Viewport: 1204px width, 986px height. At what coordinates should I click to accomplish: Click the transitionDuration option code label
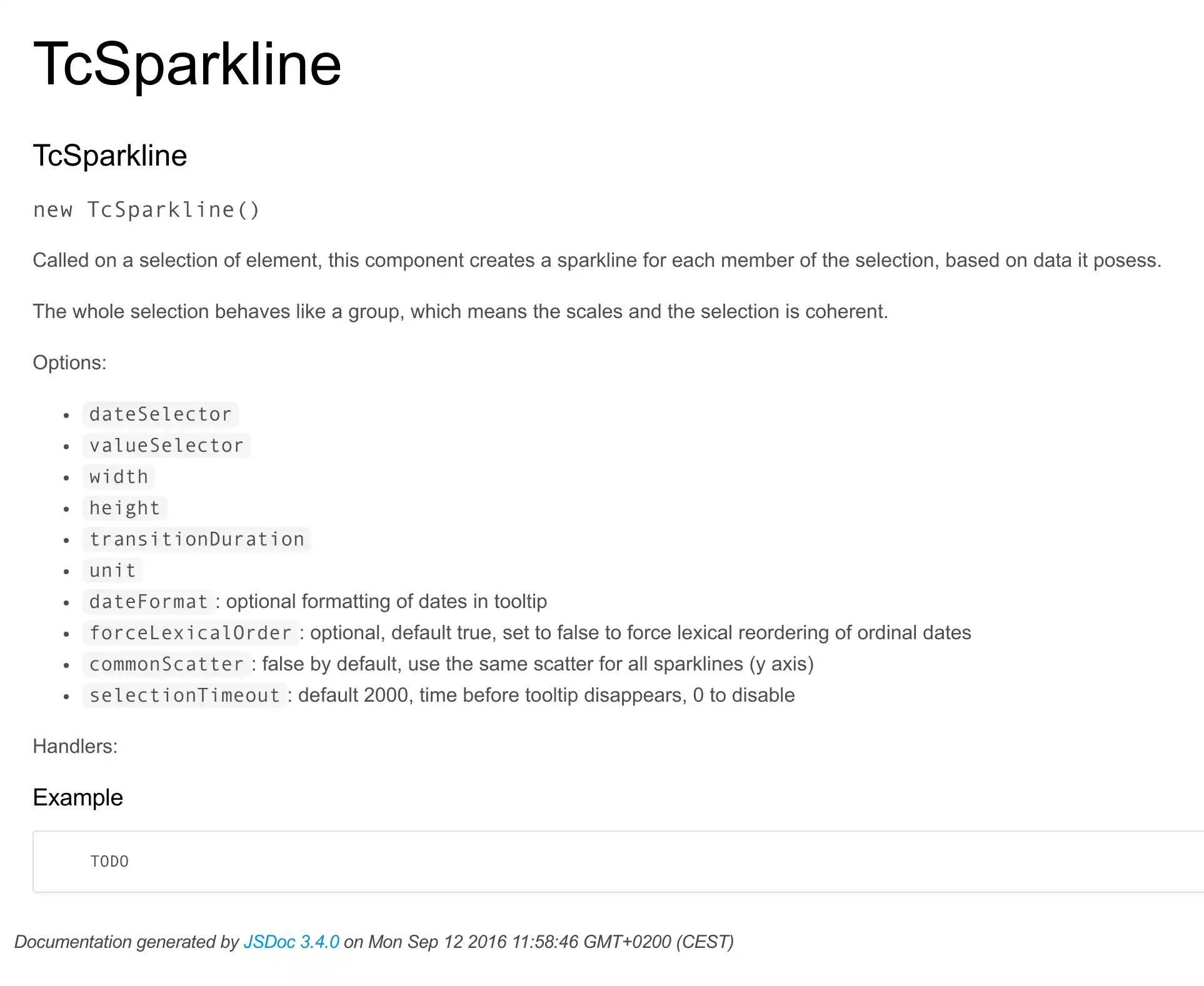pyautogui.click(x=196, y=539)
